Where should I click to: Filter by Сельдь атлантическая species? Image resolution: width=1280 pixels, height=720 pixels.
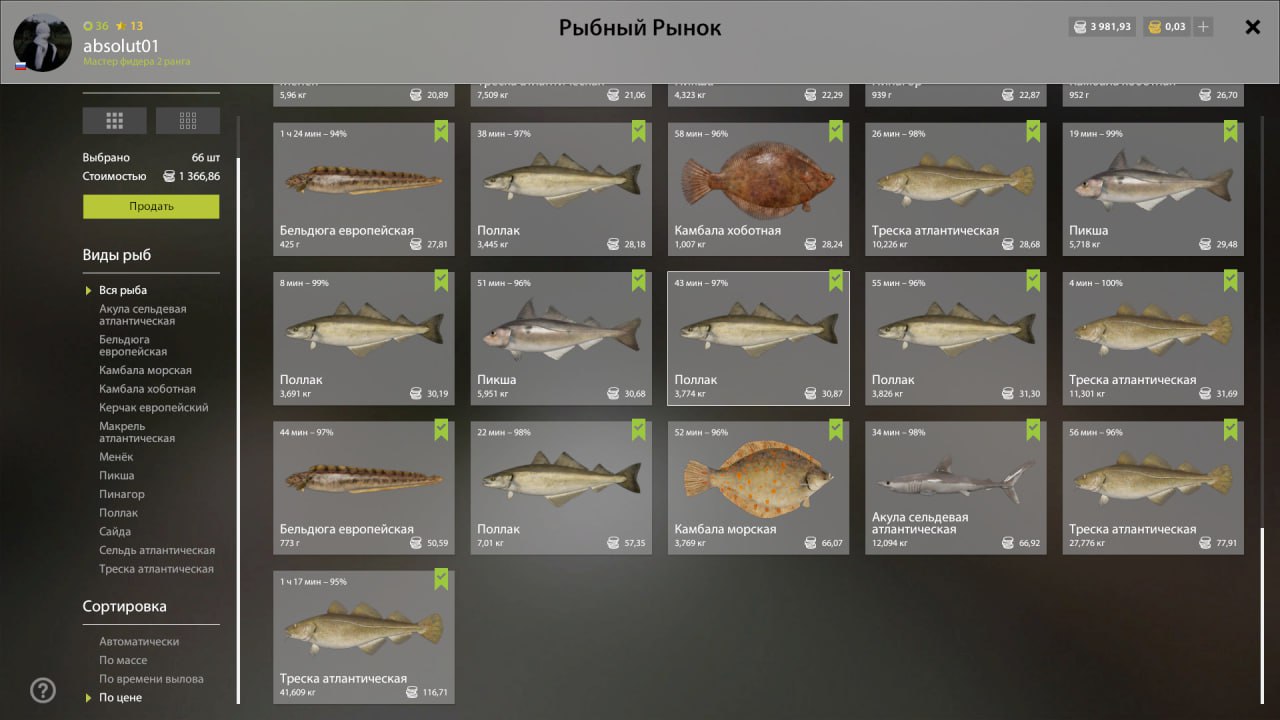(157, 550)
